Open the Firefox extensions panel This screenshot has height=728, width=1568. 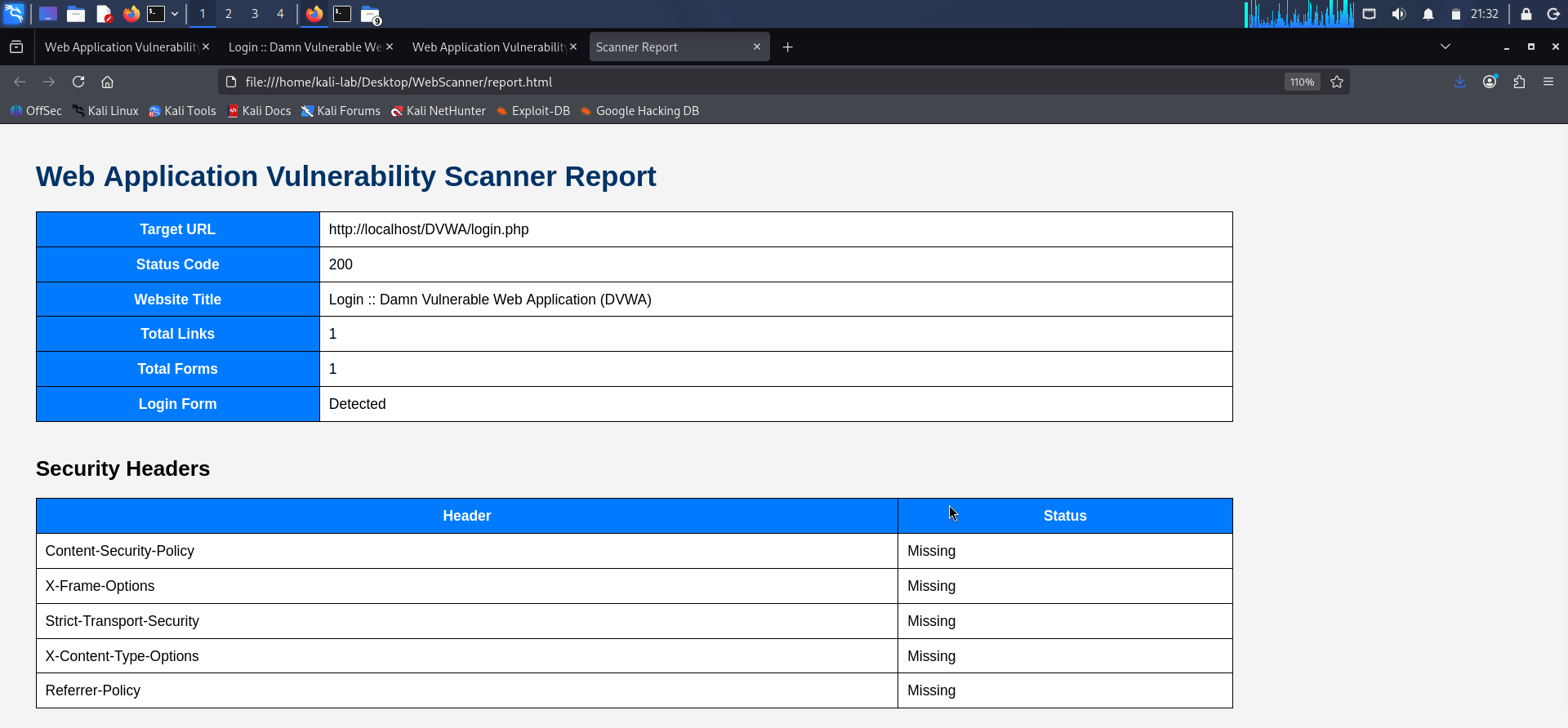pyautogui.click(x=1519, y=82)
